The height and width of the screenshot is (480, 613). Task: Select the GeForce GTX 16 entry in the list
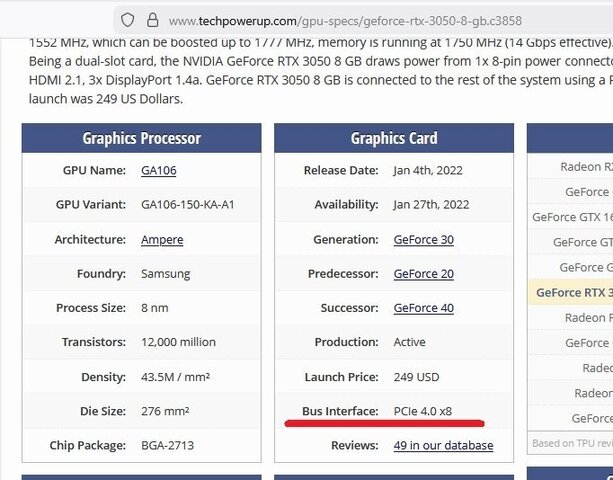[x=572, y=217]
